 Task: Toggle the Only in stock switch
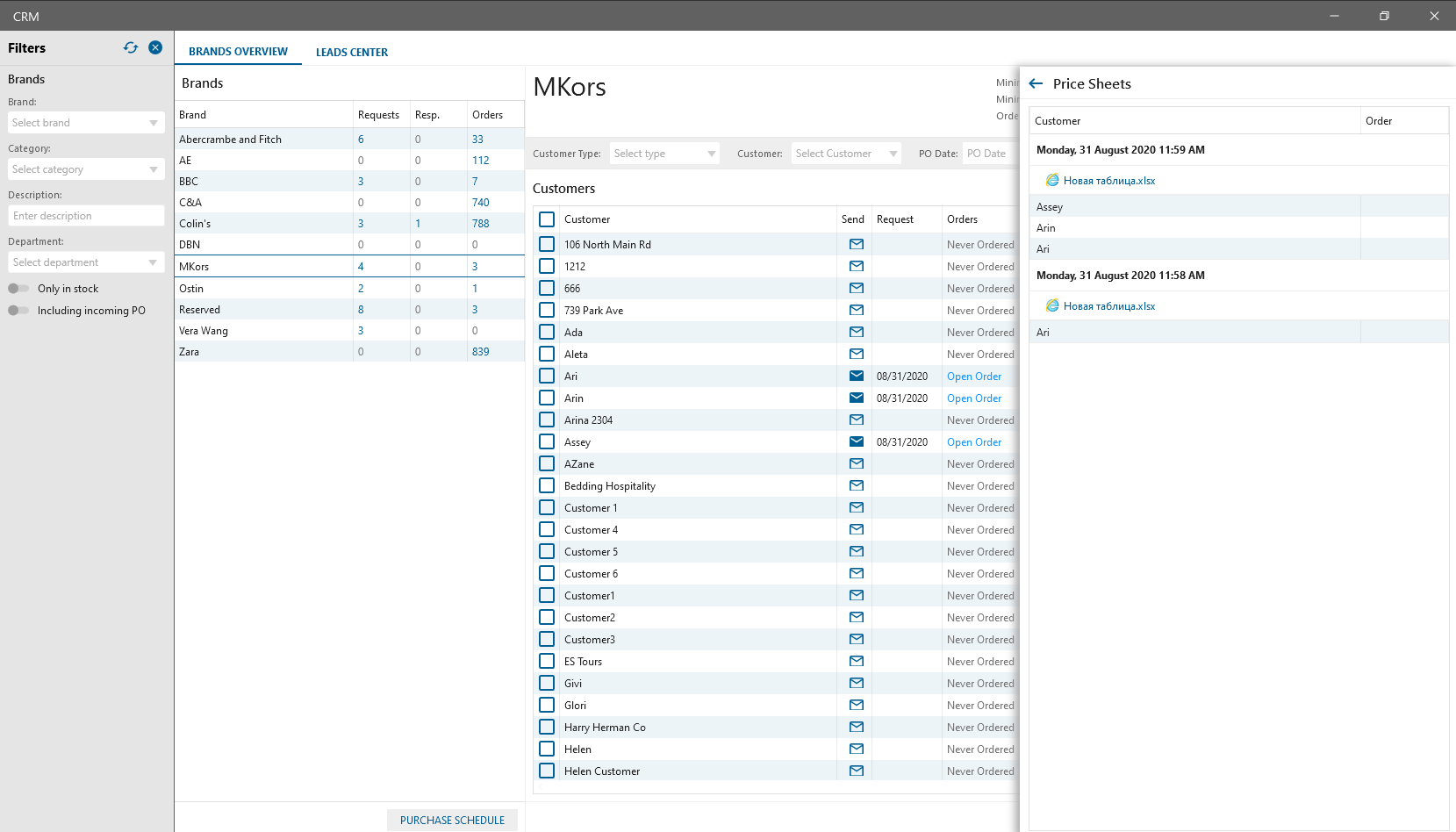pyautogui.click(x=18, y=288)
